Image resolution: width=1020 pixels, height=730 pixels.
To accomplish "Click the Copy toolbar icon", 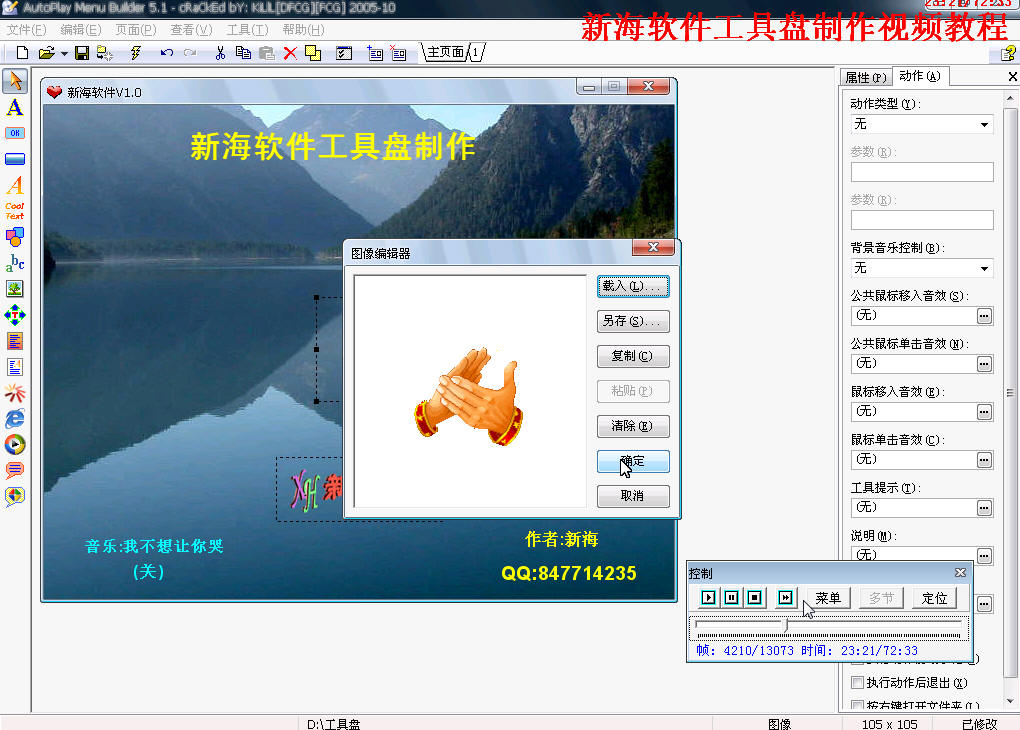I will (243, 53).
